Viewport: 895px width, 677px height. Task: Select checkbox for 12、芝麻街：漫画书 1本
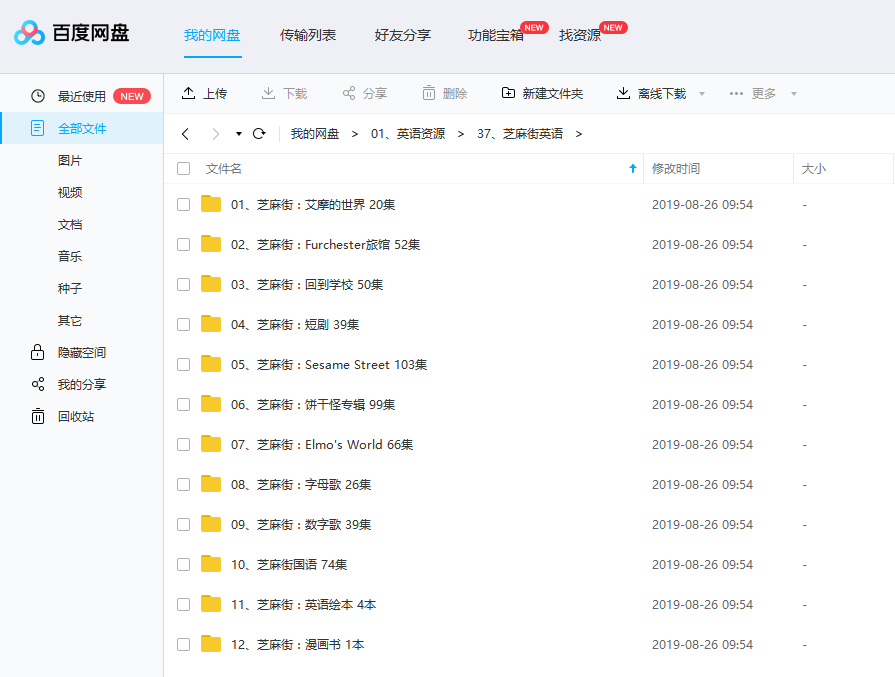(183, 645)
